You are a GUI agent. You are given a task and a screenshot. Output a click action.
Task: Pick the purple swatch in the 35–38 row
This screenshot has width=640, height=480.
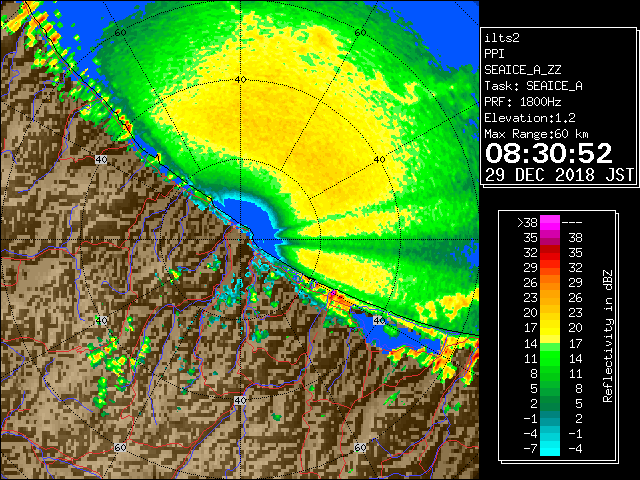pos(550,238)
